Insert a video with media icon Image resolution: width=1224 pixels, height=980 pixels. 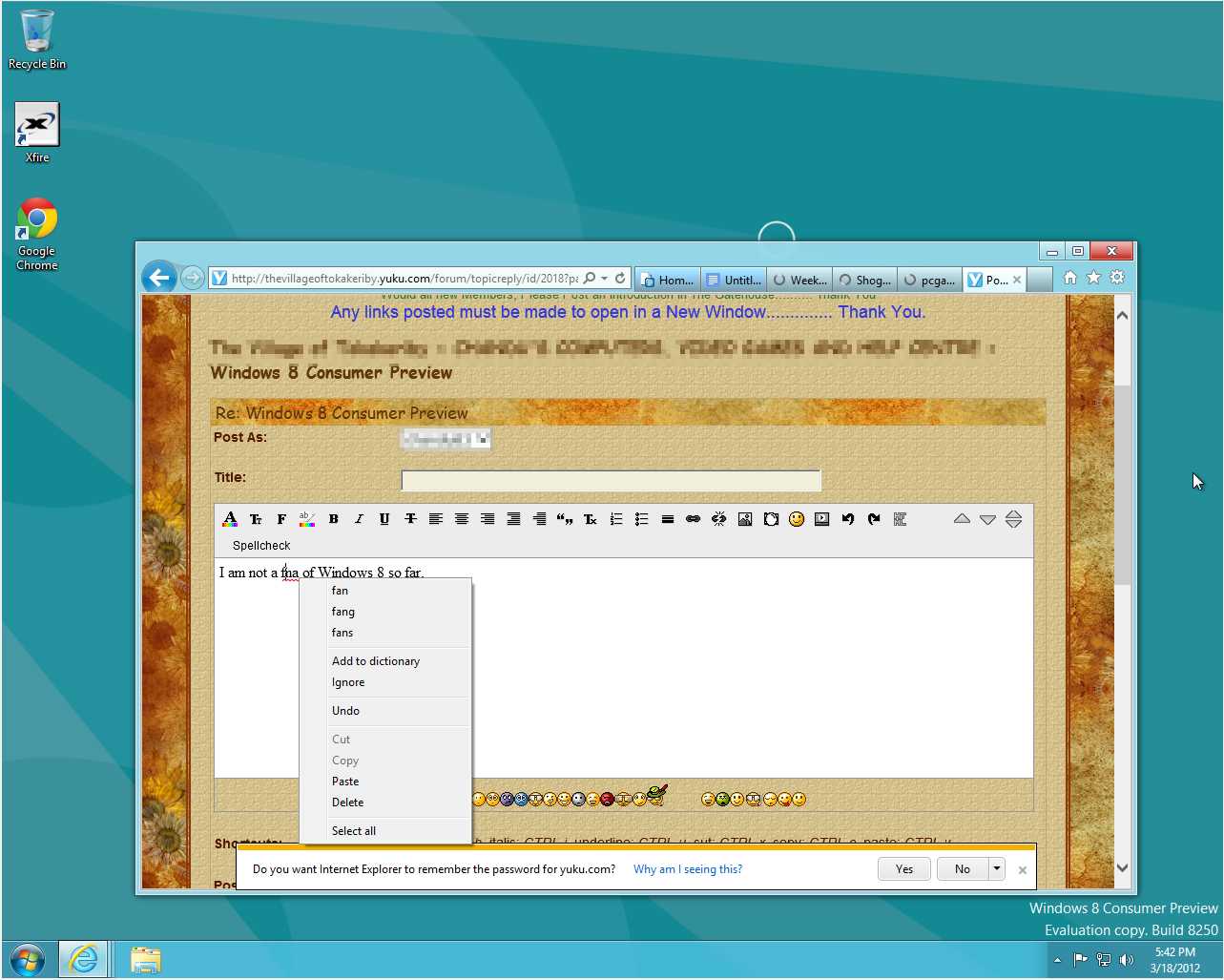[x=822, y=519]
